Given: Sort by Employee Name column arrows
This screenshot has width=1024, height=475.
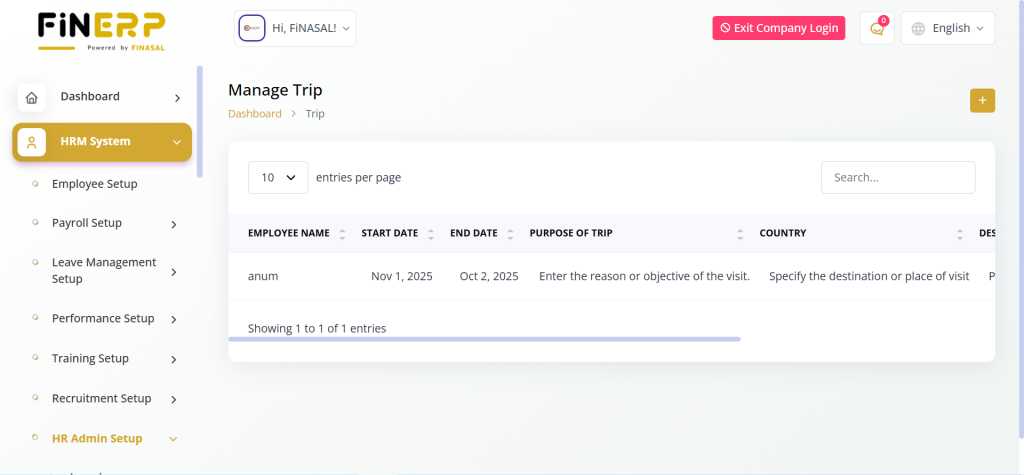Looking at the screenshot, I should pos(342,234).
